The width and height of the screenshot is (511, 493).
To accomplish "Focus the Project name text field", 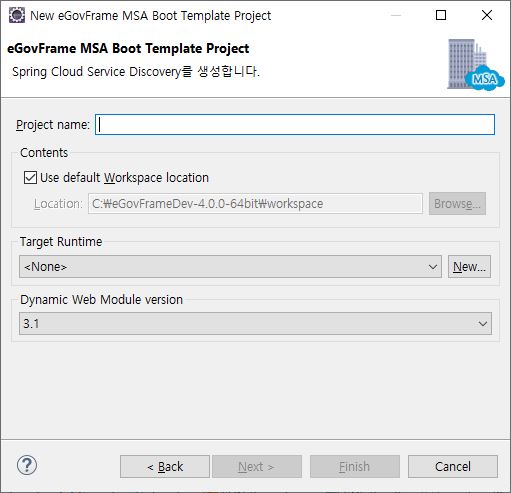I will click(295, 125).
